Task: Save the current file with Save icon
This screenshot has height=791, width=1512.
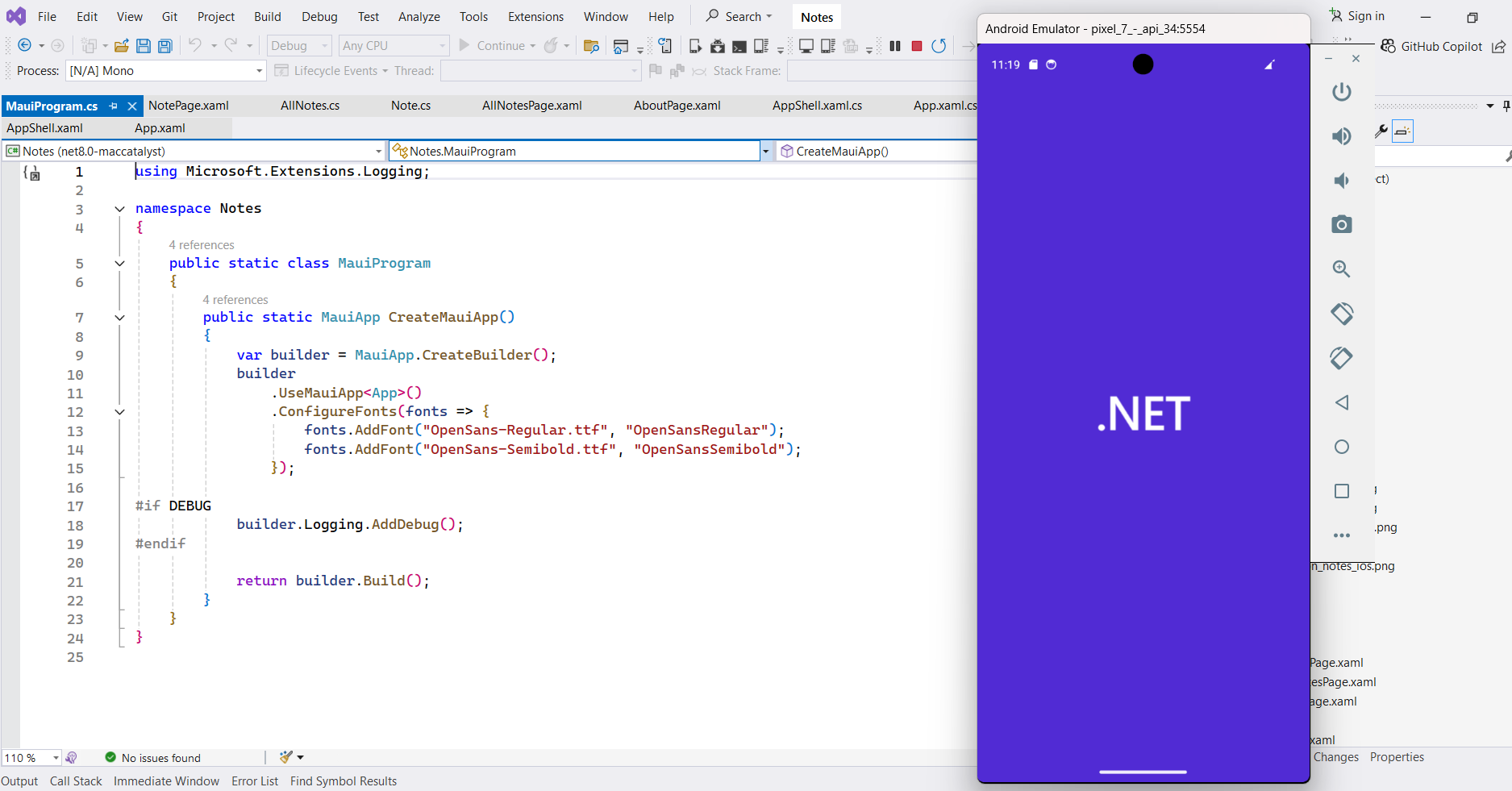Action: [x=144, y=46]
